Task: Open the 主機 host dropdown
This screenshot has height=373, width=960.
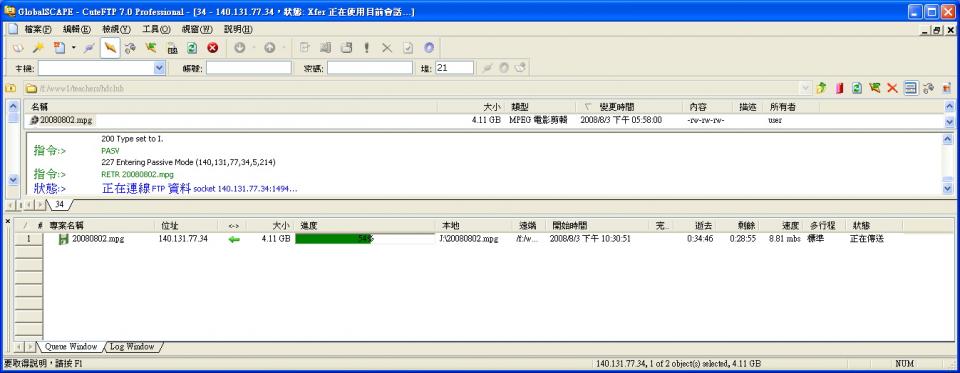Action: point(159,68)
